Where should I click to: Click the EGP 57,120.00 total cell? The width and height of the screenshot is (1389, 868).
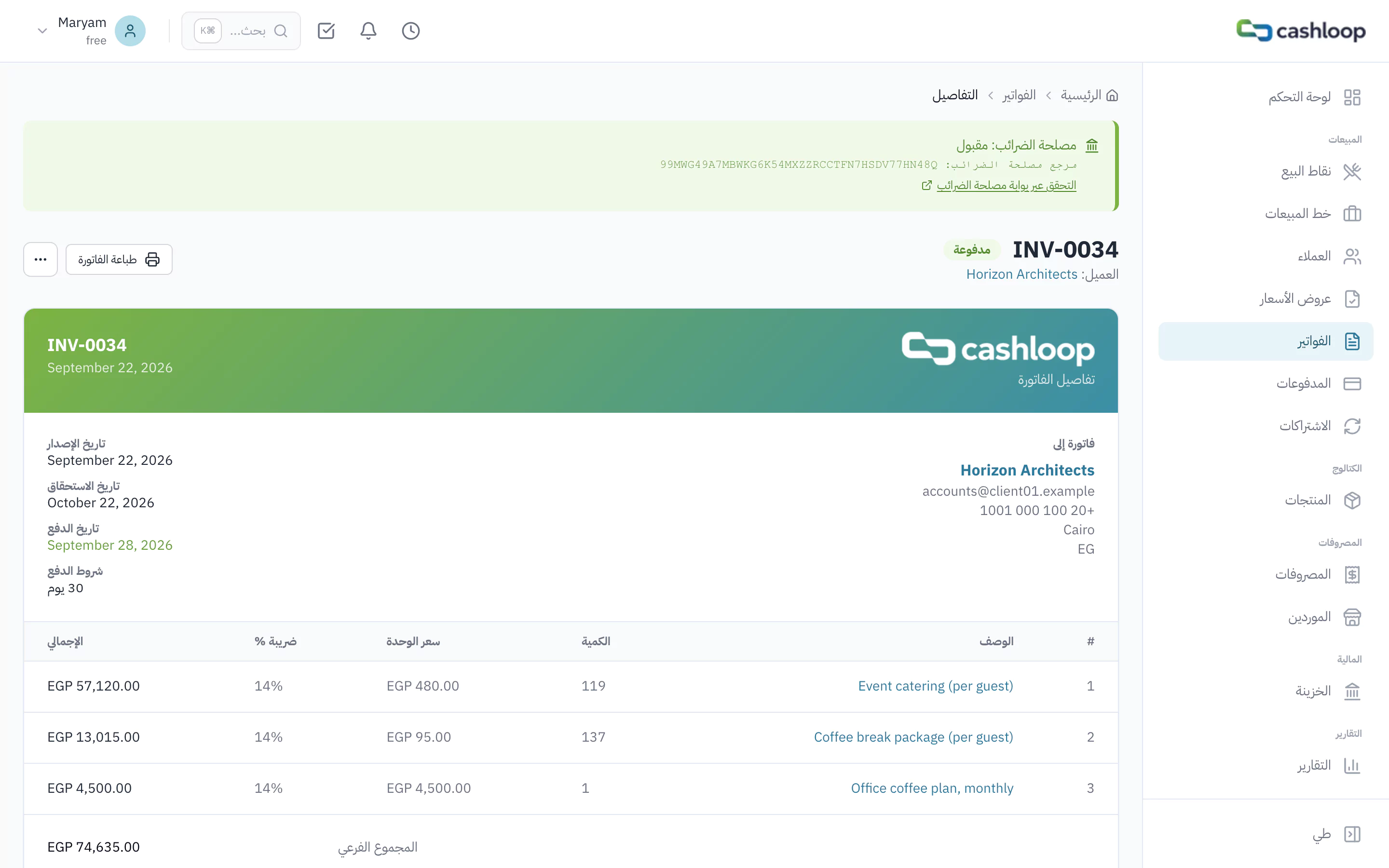(x=94, y=686)
